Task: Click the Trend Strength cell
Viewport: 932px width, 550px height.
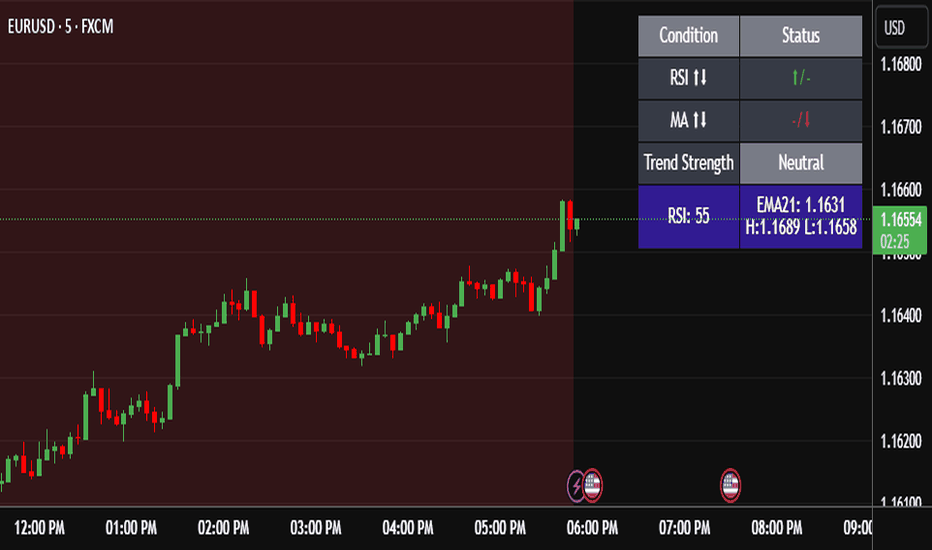Action: 688,163
